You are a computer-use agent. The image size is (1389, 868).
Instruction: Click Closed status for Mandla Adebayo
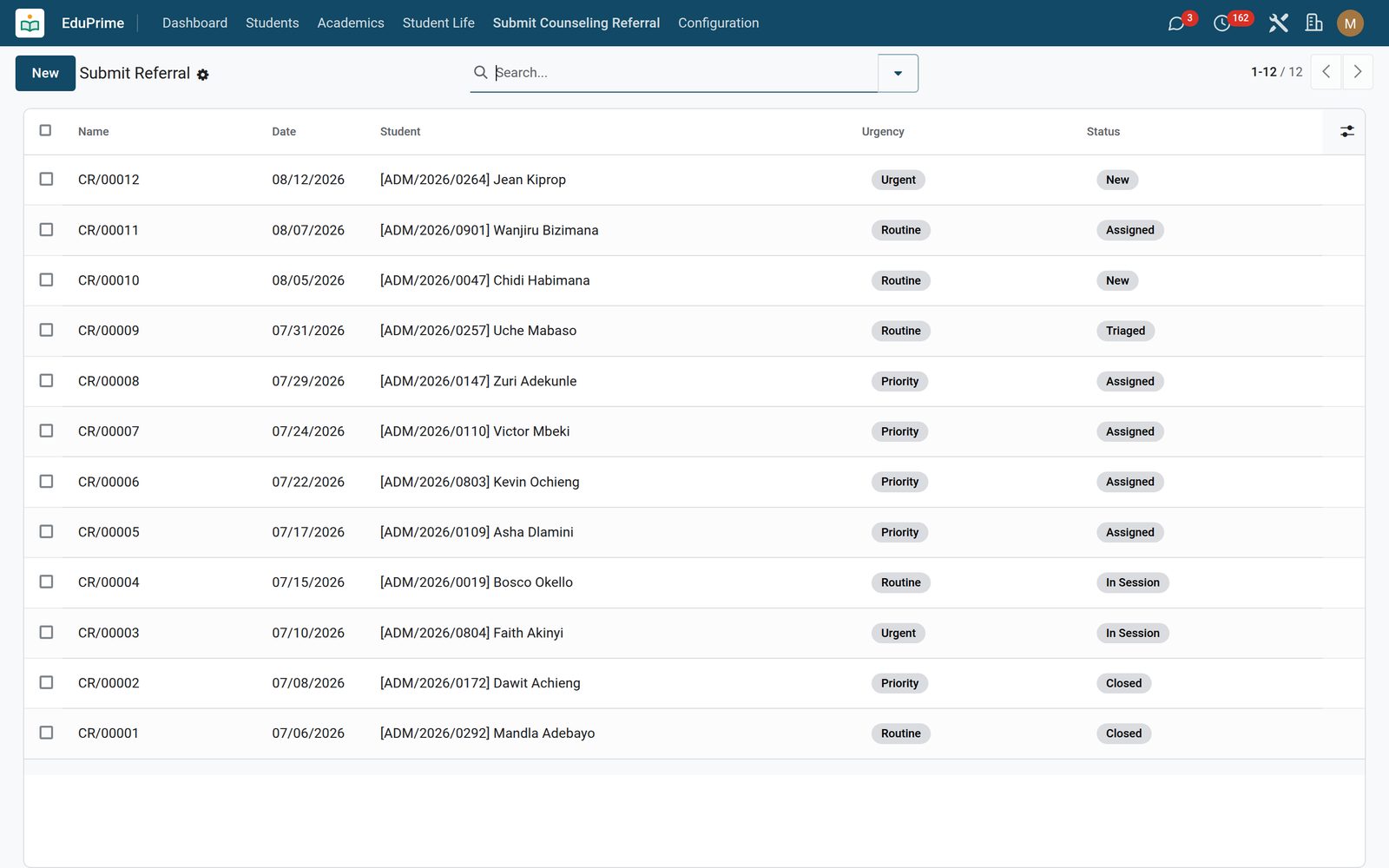(1123, 733)
